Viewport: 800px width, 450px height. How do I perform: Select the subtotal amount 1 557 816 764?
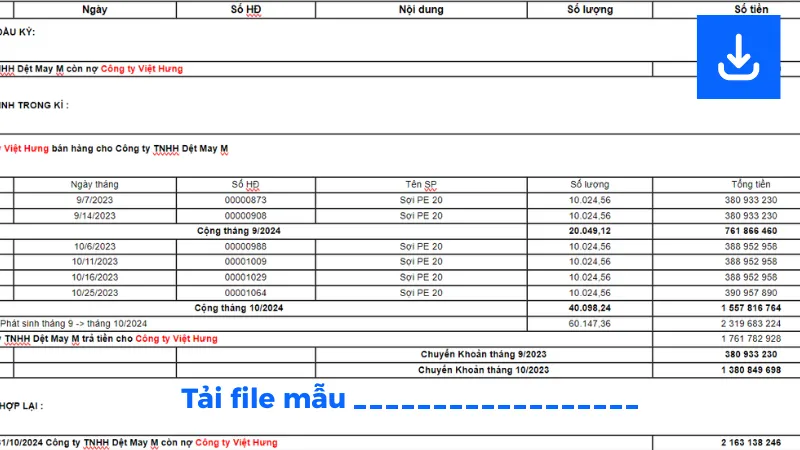[751, 308]
